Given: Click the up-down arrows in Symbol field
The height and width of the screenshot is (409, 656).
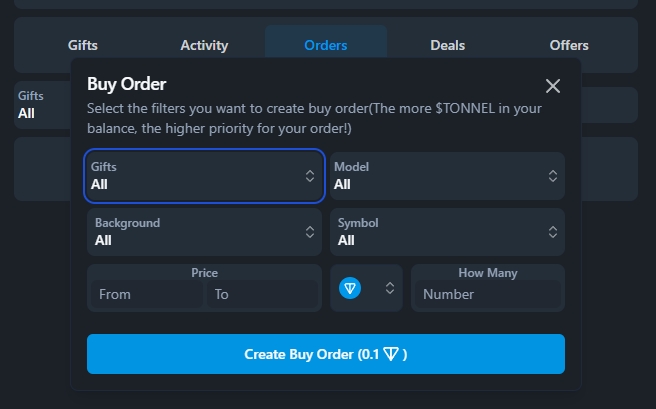Looking at the screenshot, I should point(553,232).
